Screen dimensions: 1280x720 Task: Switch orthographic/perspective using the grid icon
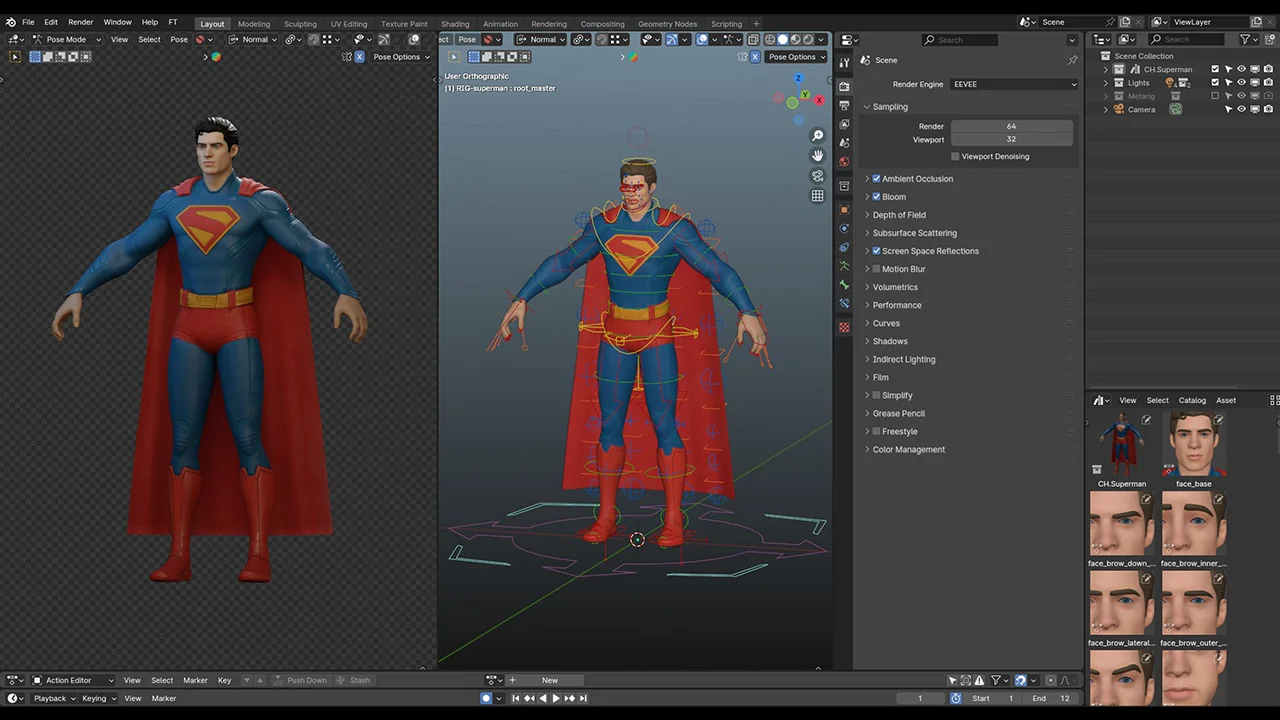pyautogui.click(x=817, y=196)
